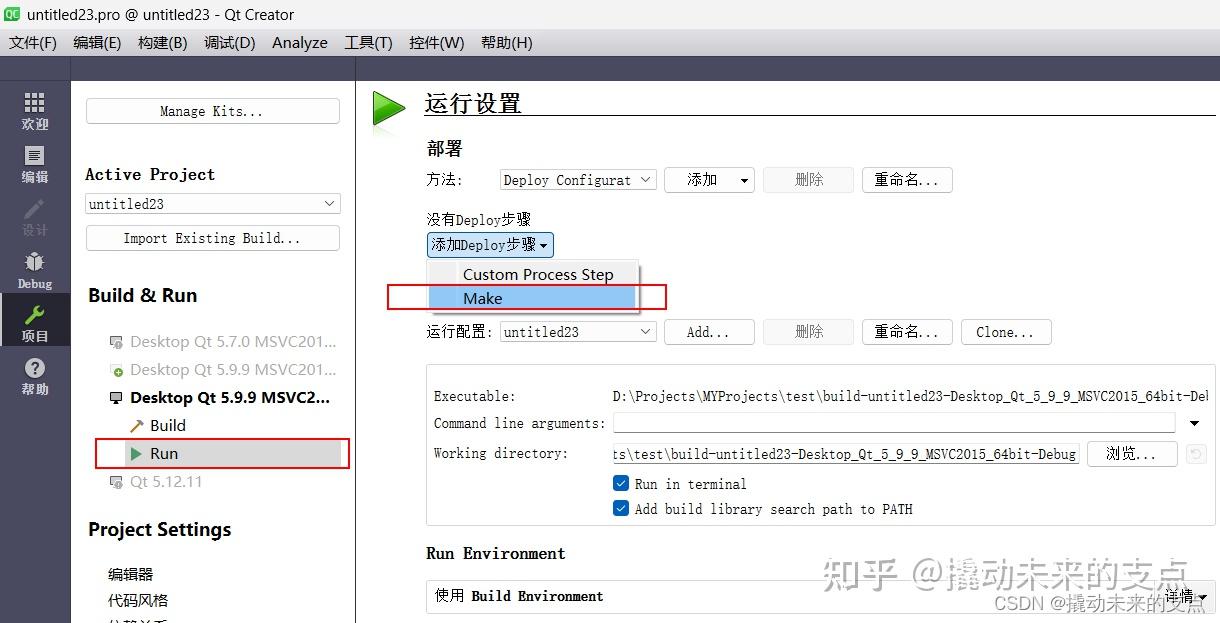Click the Clone button for run configuration
The width and height of the screenshot is (1220, 623).
point(1006,331)
